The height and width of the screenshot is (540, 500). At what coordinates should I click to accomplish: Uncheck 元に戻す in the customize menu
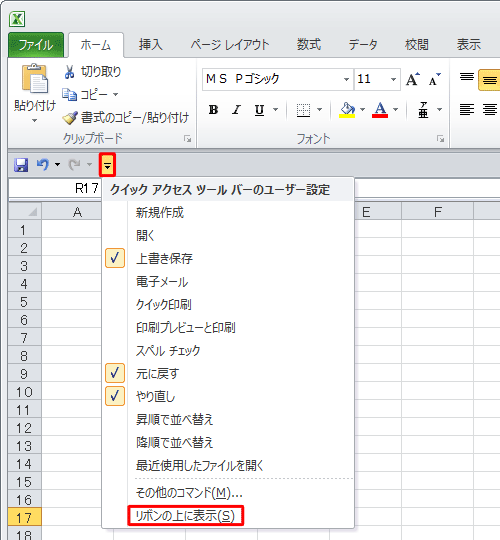pyautogui.click(x=115, y=373)
